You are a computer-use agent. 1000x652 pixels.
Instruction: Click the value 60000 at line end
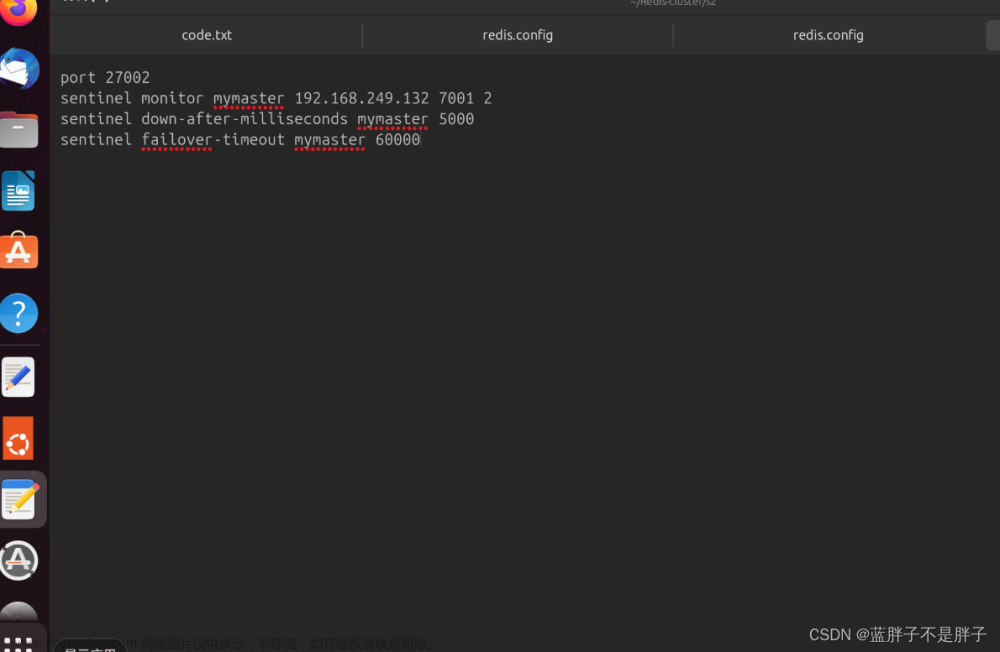coord(397,140)
